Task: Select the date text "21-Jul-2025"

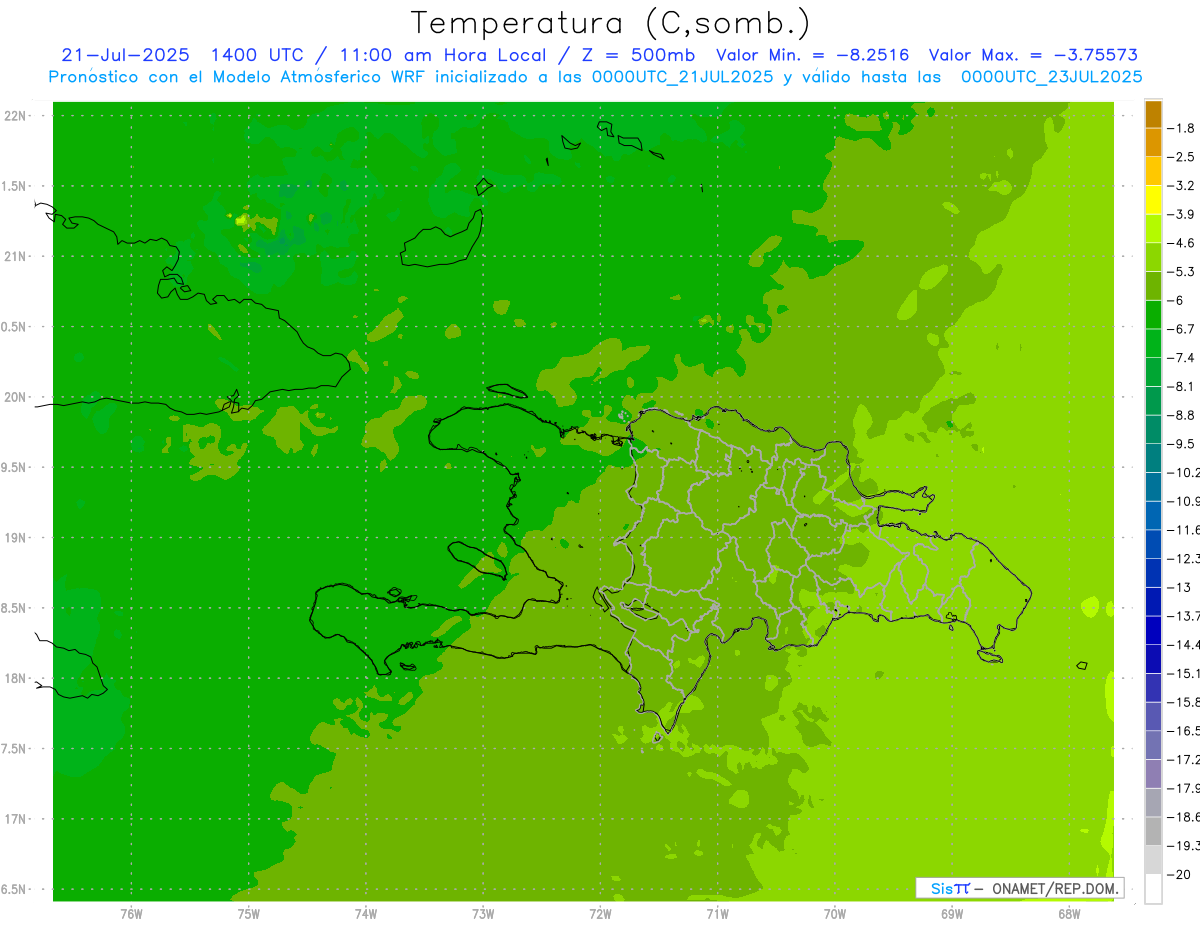Action: point(125,55)
